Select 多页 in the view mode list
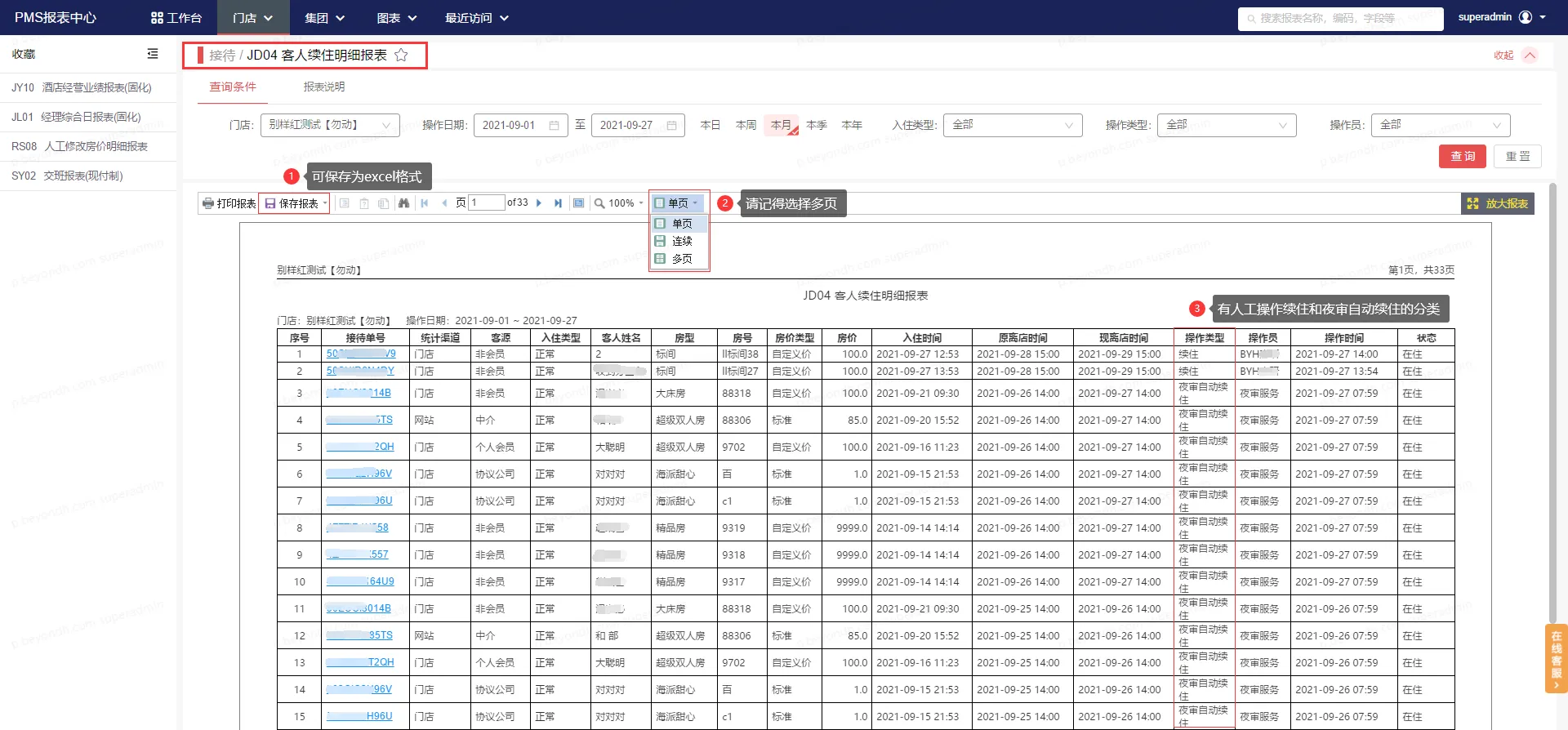The width and height of the screenshot is (1568, 730). [x=679, y=259]
